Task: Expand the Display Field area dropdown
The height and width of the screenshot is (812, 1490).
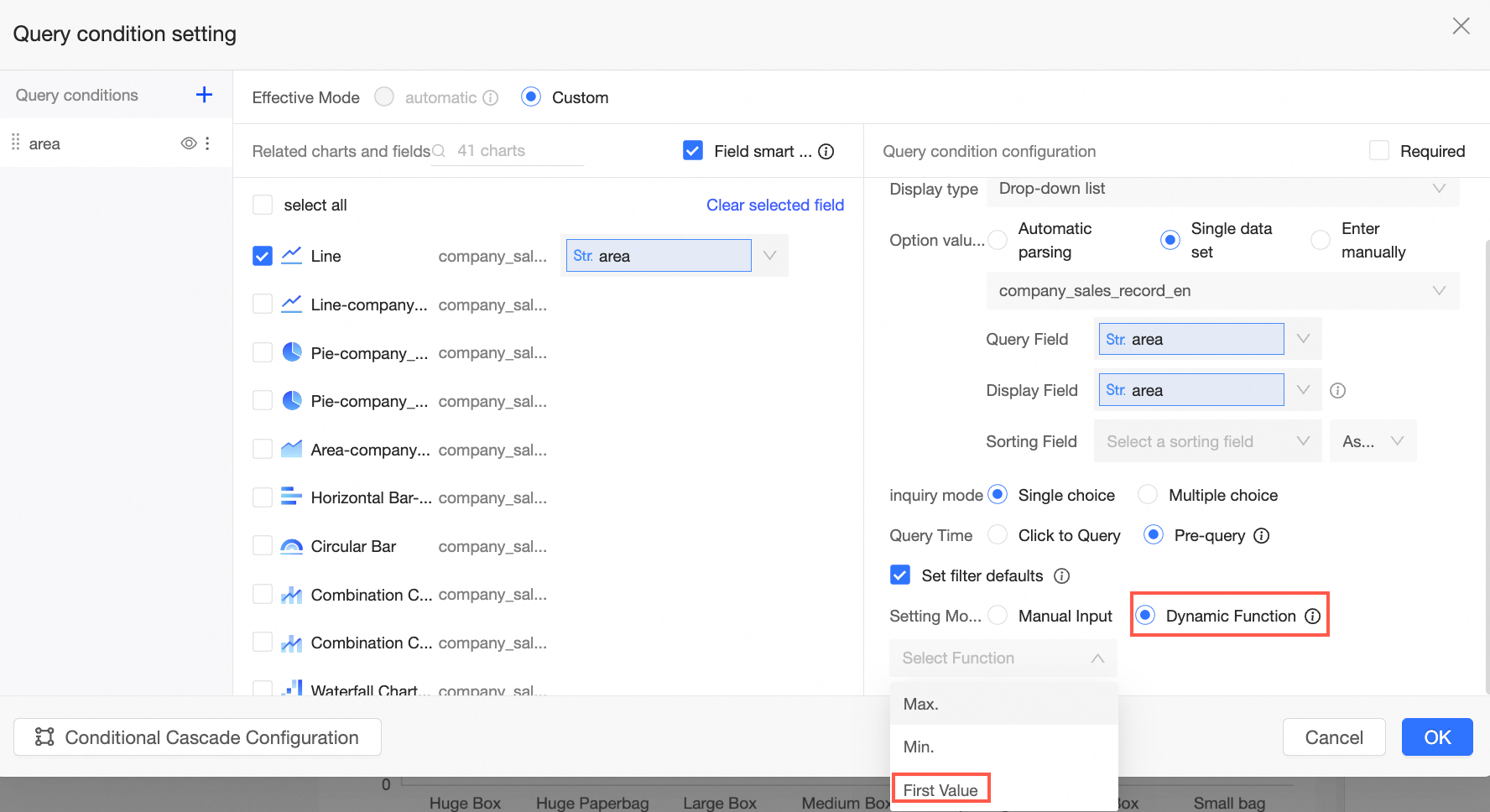Action: (x=1208, y=390)
